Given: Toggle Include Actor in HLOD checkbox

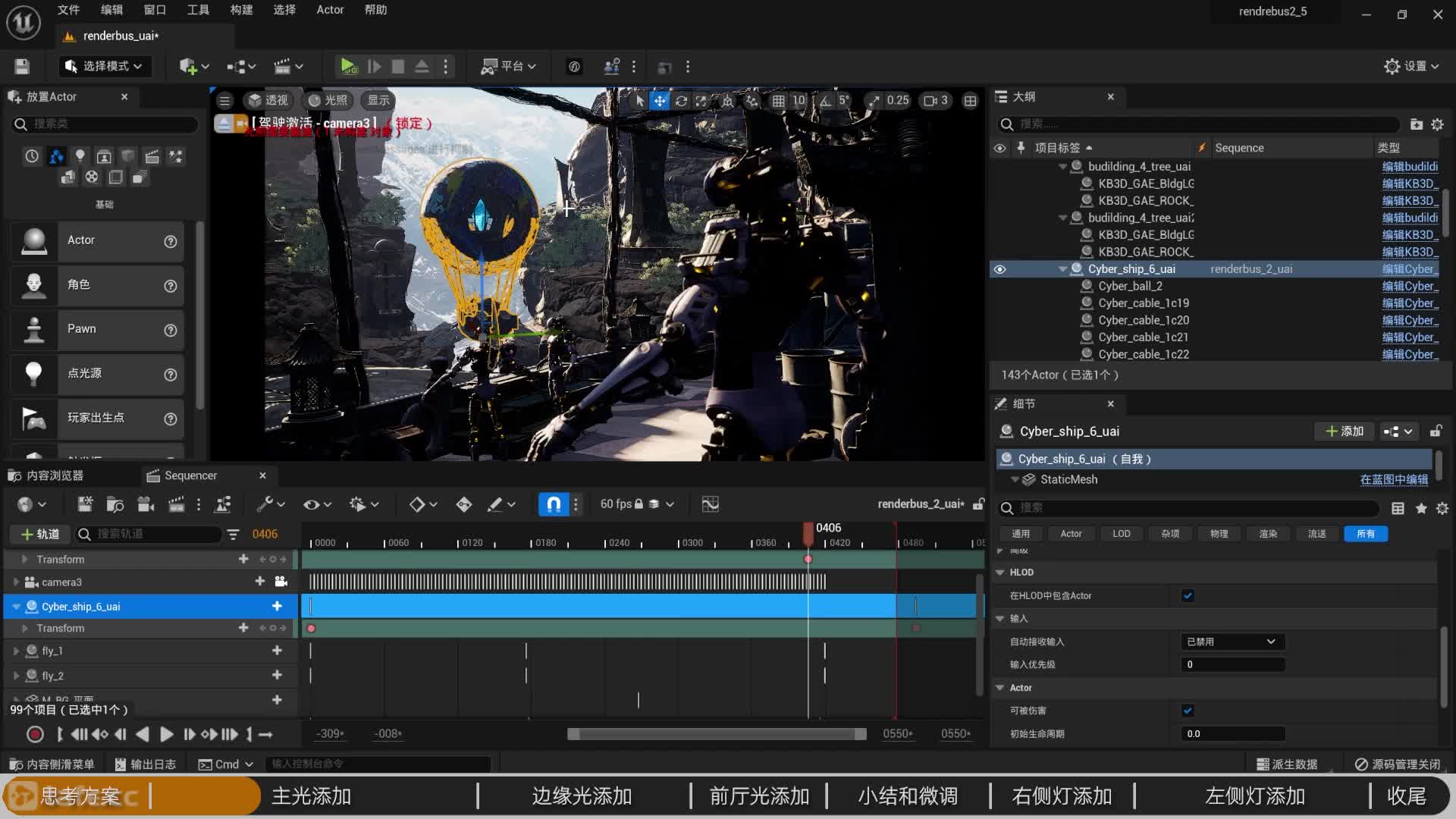Looking at the screenshot, I should point(1188,596).
